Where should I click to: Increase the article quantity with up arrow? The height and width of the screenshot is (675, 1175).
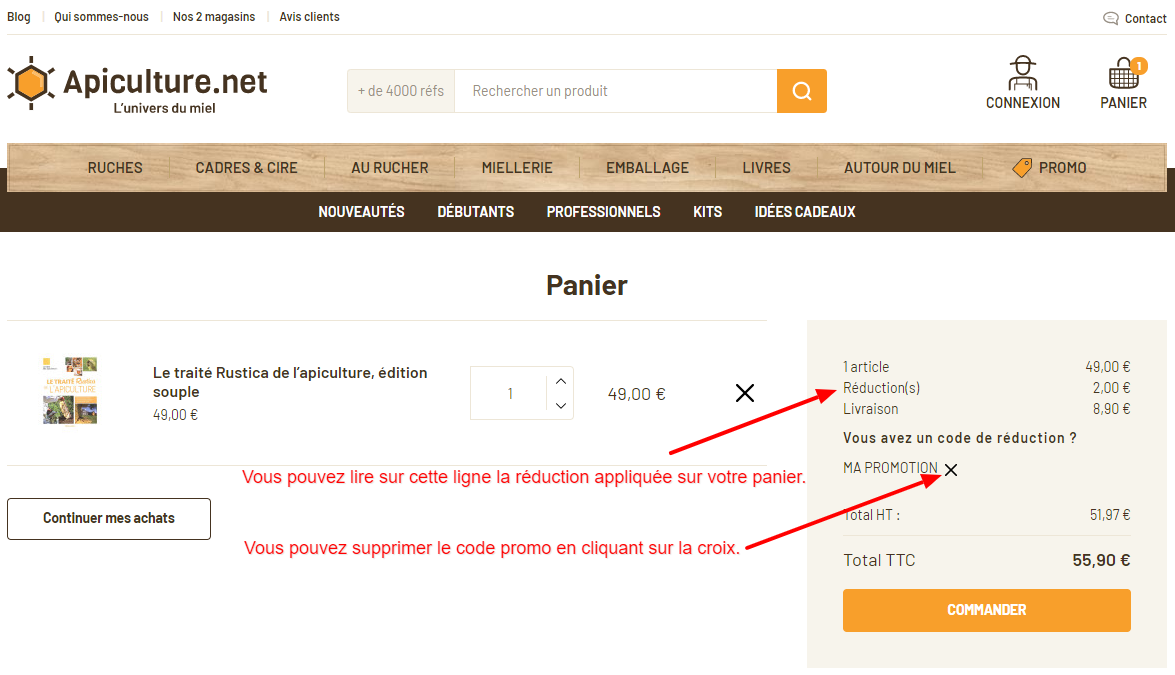tap(561, 381)
